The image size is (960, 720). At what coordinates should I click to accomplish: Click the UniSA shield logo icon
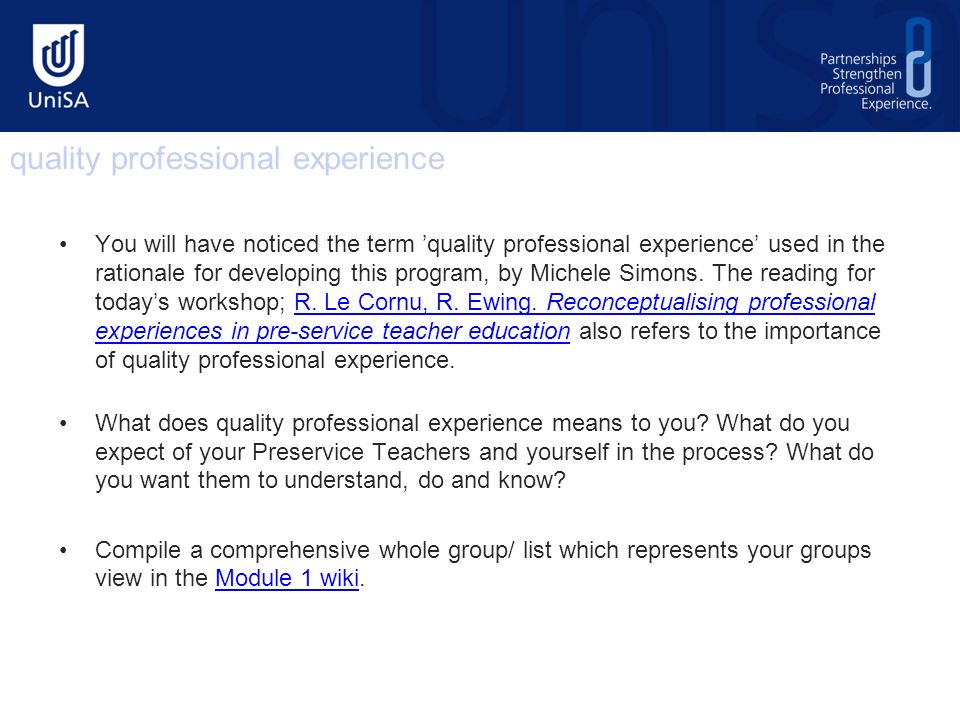[x=58, y=54]
